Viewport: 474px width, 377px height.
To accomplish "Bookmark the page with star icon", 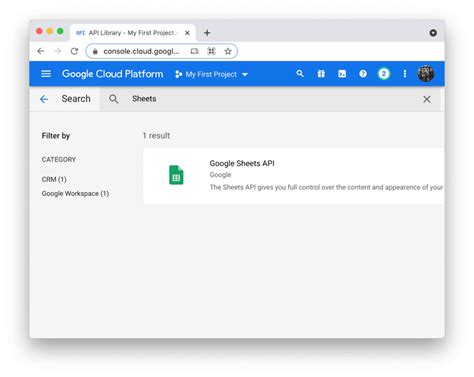I will (228, 51).
